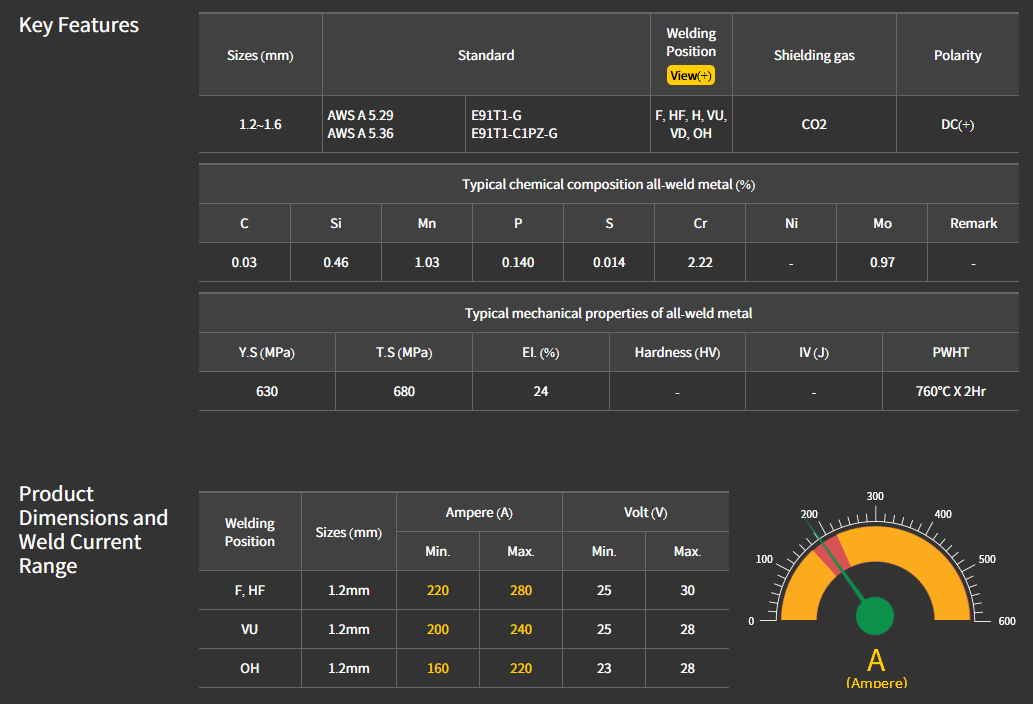Select the OH welding position row
This screenshot has height=704, width=1033.
[x=249, y=668]
